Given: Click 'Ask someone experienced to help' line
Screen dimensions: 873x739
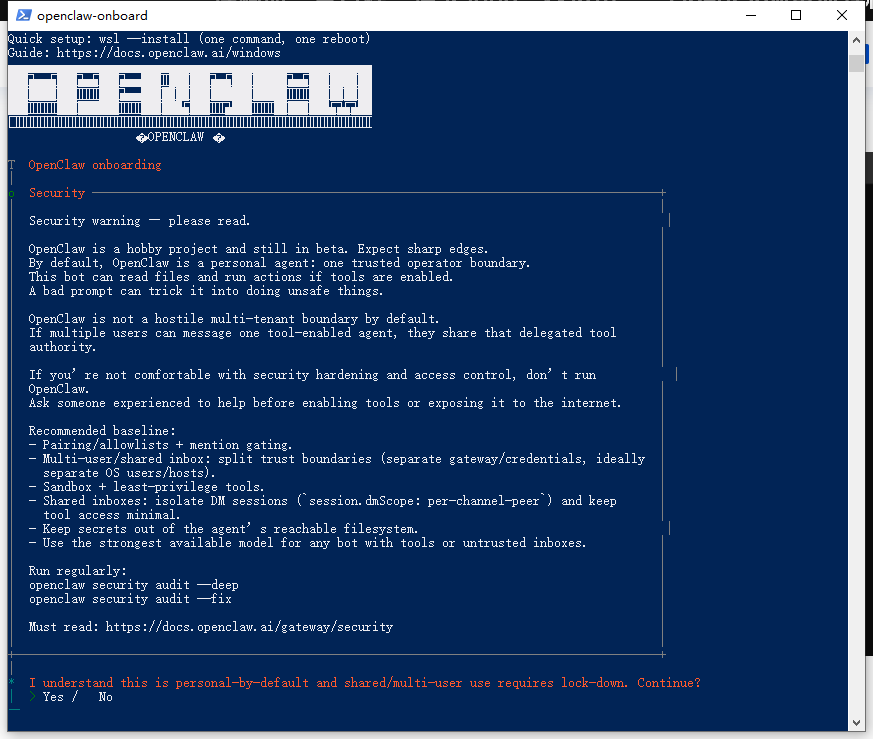Looking at the screenshot, I should [x=325, y=403].
